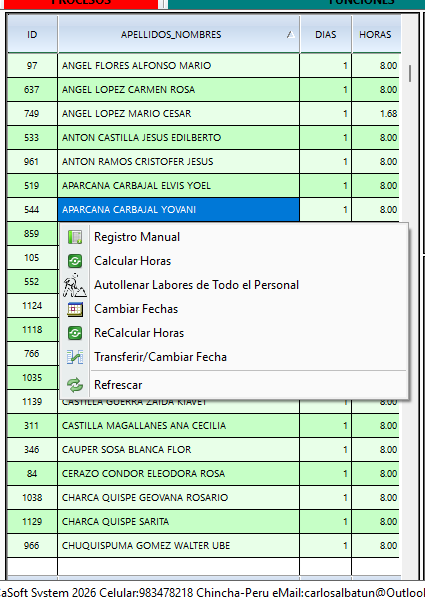Screen dimensions: 428x606
Task: Click the vertical scrollbar thumb of the grid
Action: click(x=409, y=73)
